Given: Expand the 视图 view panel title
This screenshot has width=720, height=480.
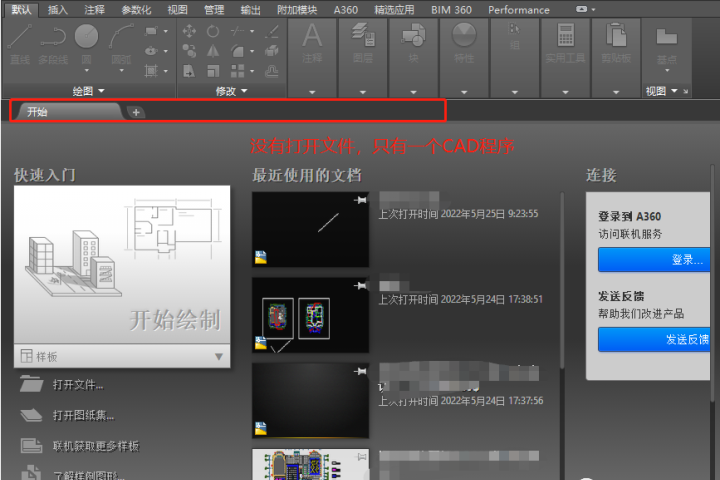Looking at the screenshot, I should (662, 91).
